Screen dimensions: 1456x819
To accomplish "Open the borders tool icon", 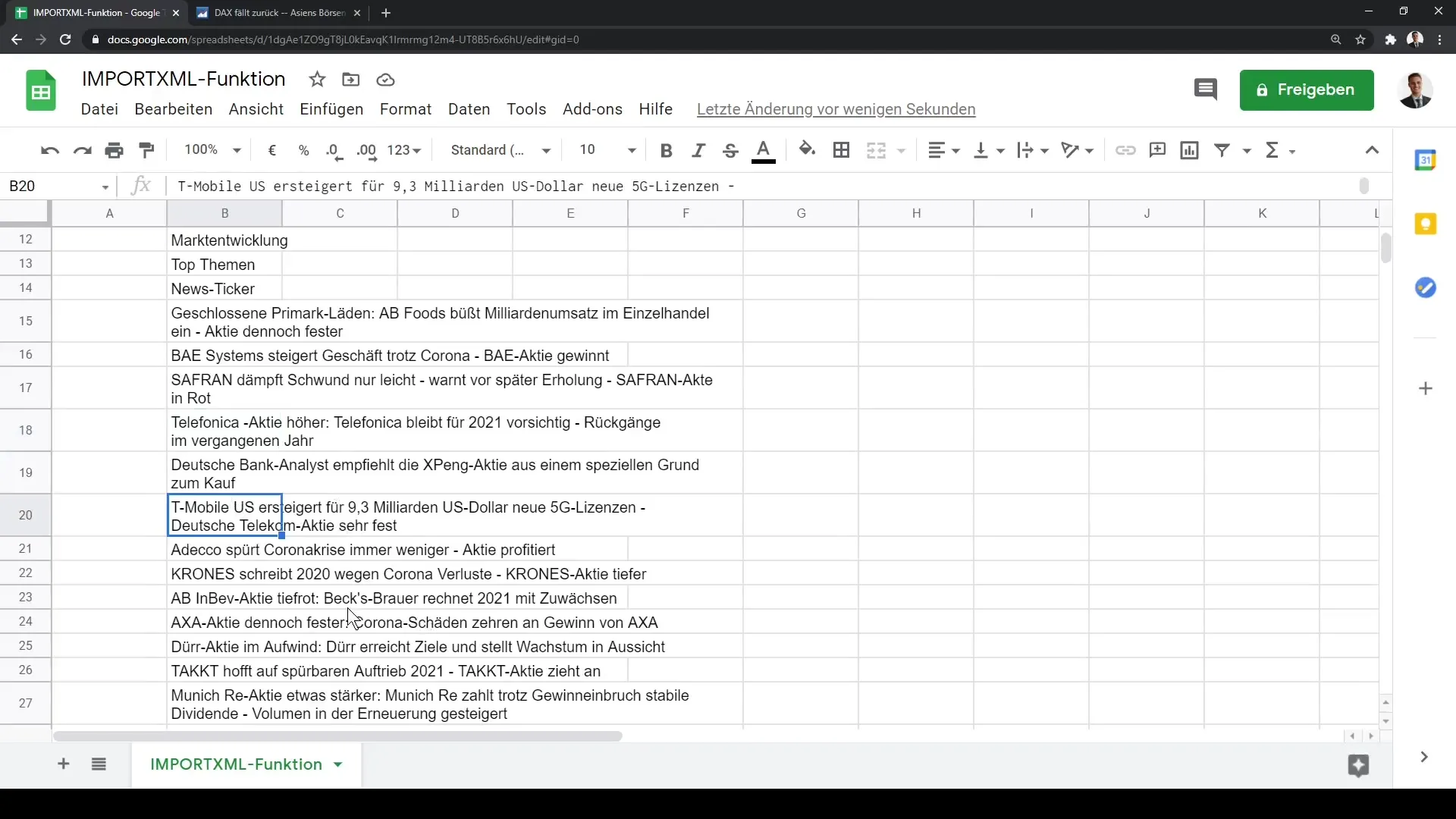I will [x=841, y=150].
